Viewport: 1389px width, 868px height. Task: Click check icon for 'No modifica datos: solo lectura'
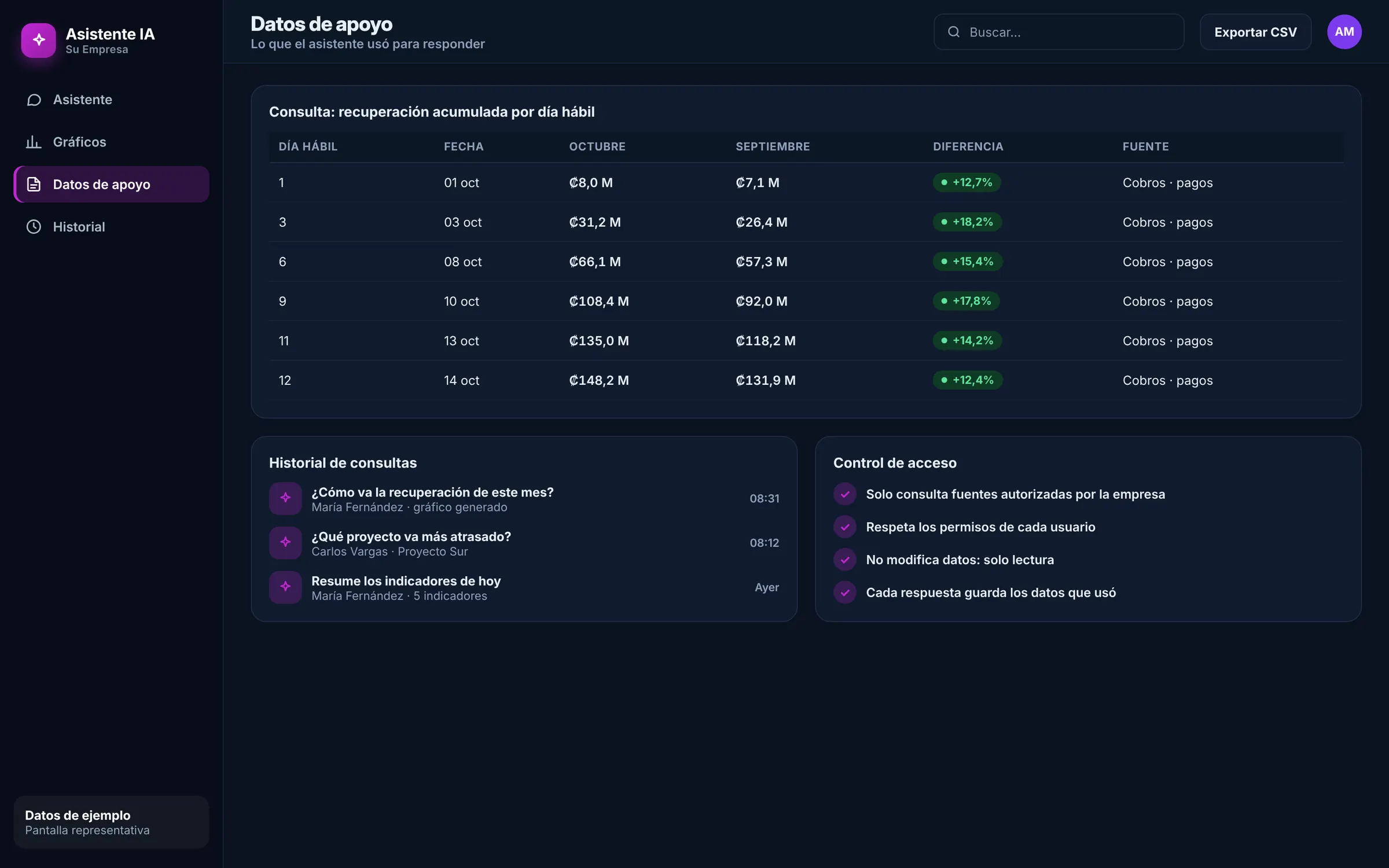(845, 560)
